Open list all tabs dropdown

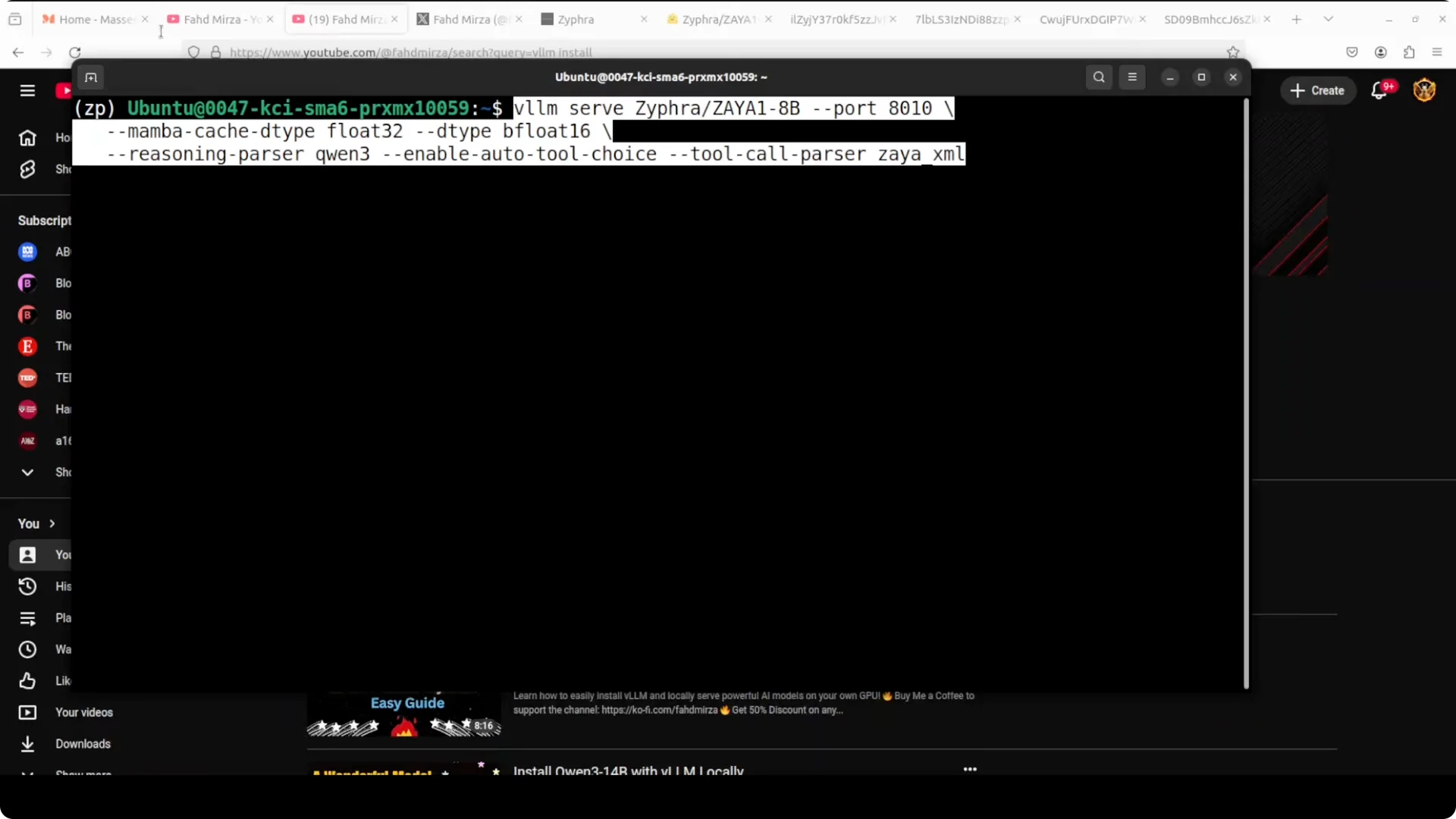1329,20
